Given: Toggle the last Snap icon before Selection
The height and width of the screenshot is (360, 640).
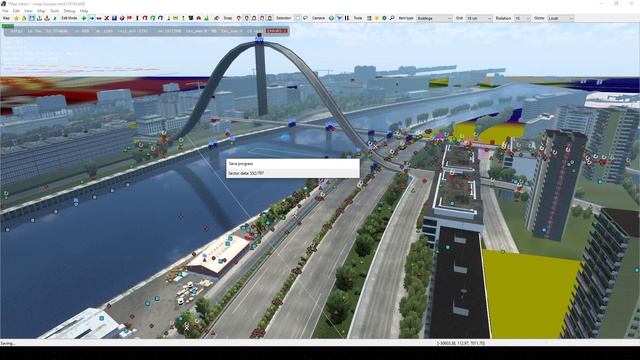Looking at the screenshot, I should [269, 18].
